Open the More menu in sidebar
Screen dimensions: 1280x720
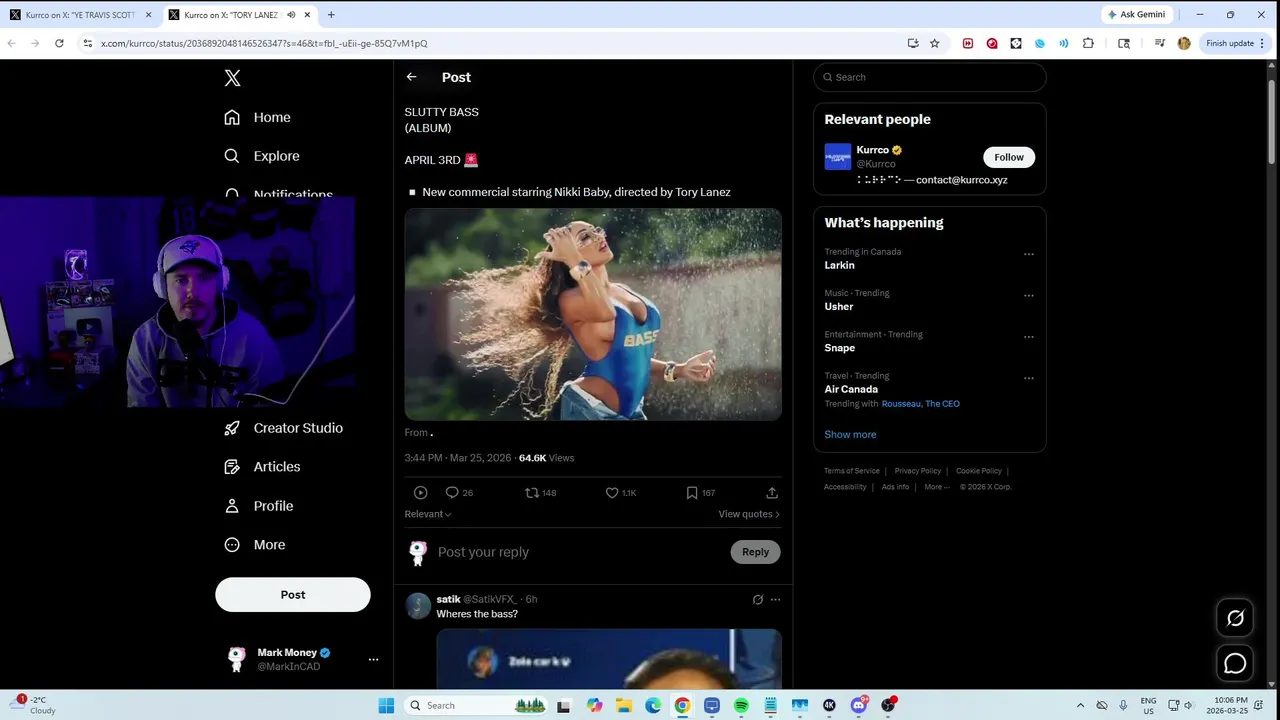(255, 545)
